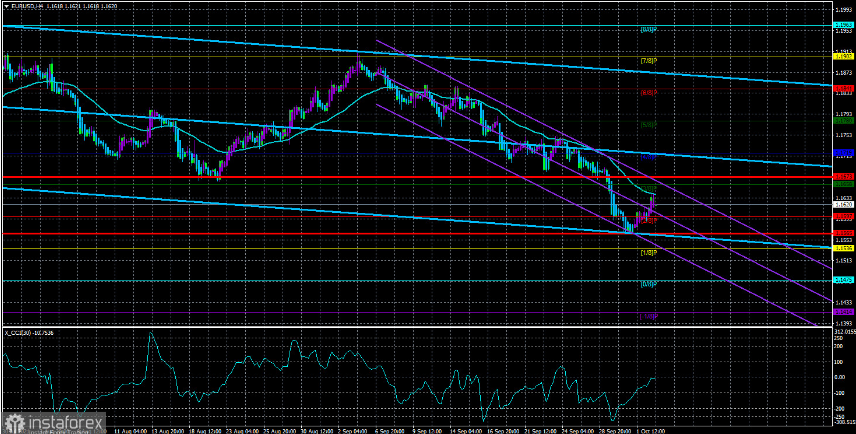The width and height of the screenshot is (856, 434).
Task: Select the blue 1.1719 level marker
Action: click(x=842, y=152)
